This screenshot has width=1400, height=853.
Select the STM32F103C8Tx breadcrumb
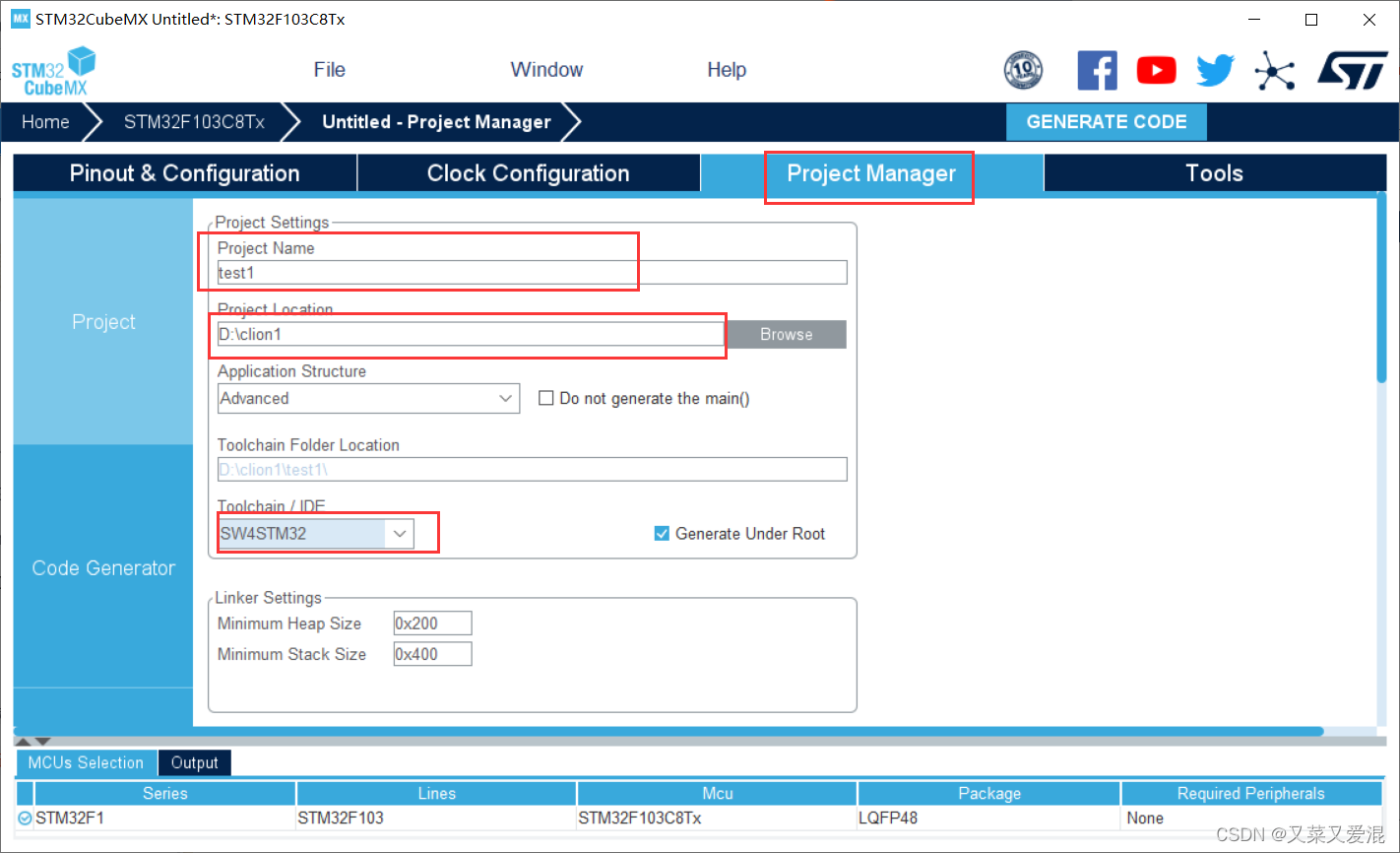pyautogui.click(x=194, y=122)
